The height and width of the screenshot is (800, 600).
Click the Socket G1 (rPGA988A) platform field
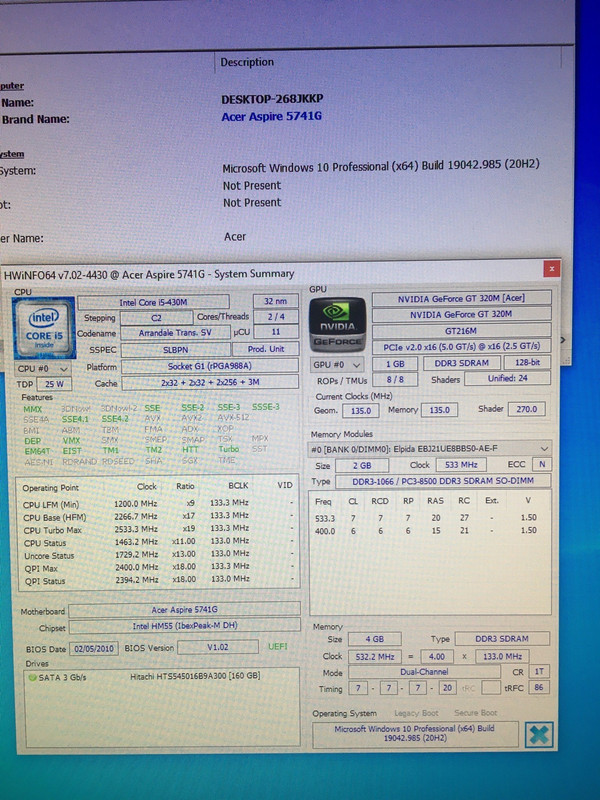(210, 366)
